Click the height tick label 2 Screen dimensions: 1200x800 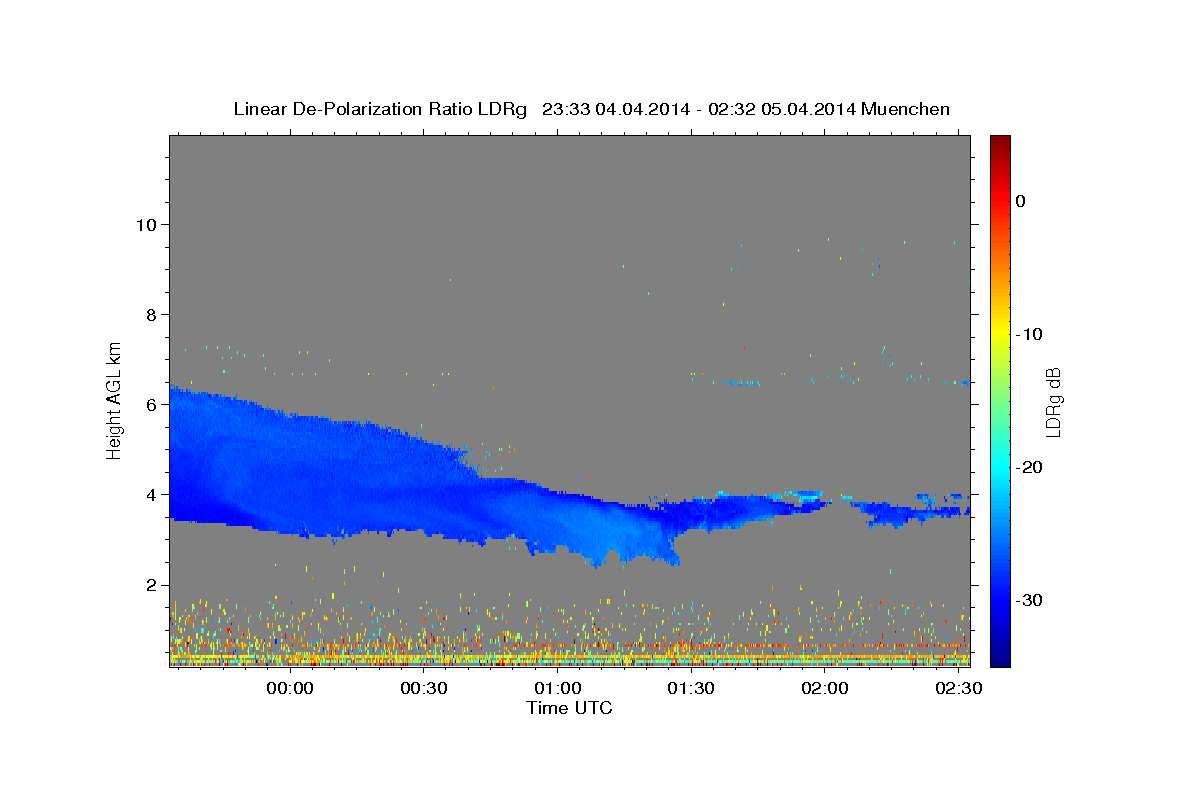[x=150, y=585]
